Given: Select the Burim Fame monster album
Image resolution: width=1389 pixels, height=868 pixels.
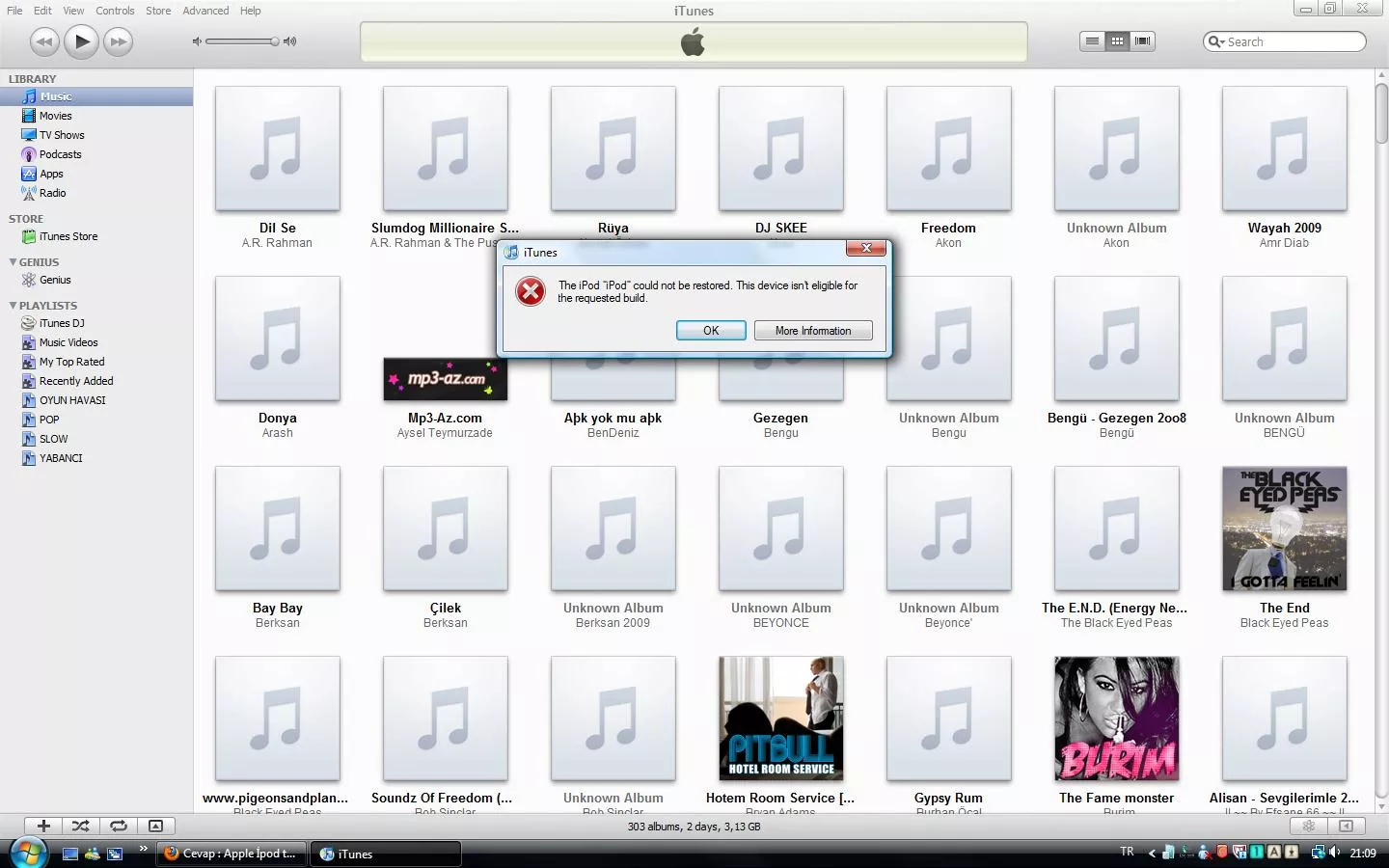Looking at the screenshot, I should (1116, 719).
